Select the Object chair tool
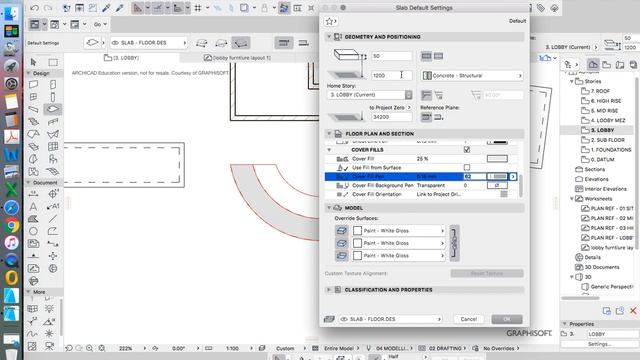The image size is (640, 360). [x=53, y=159]
